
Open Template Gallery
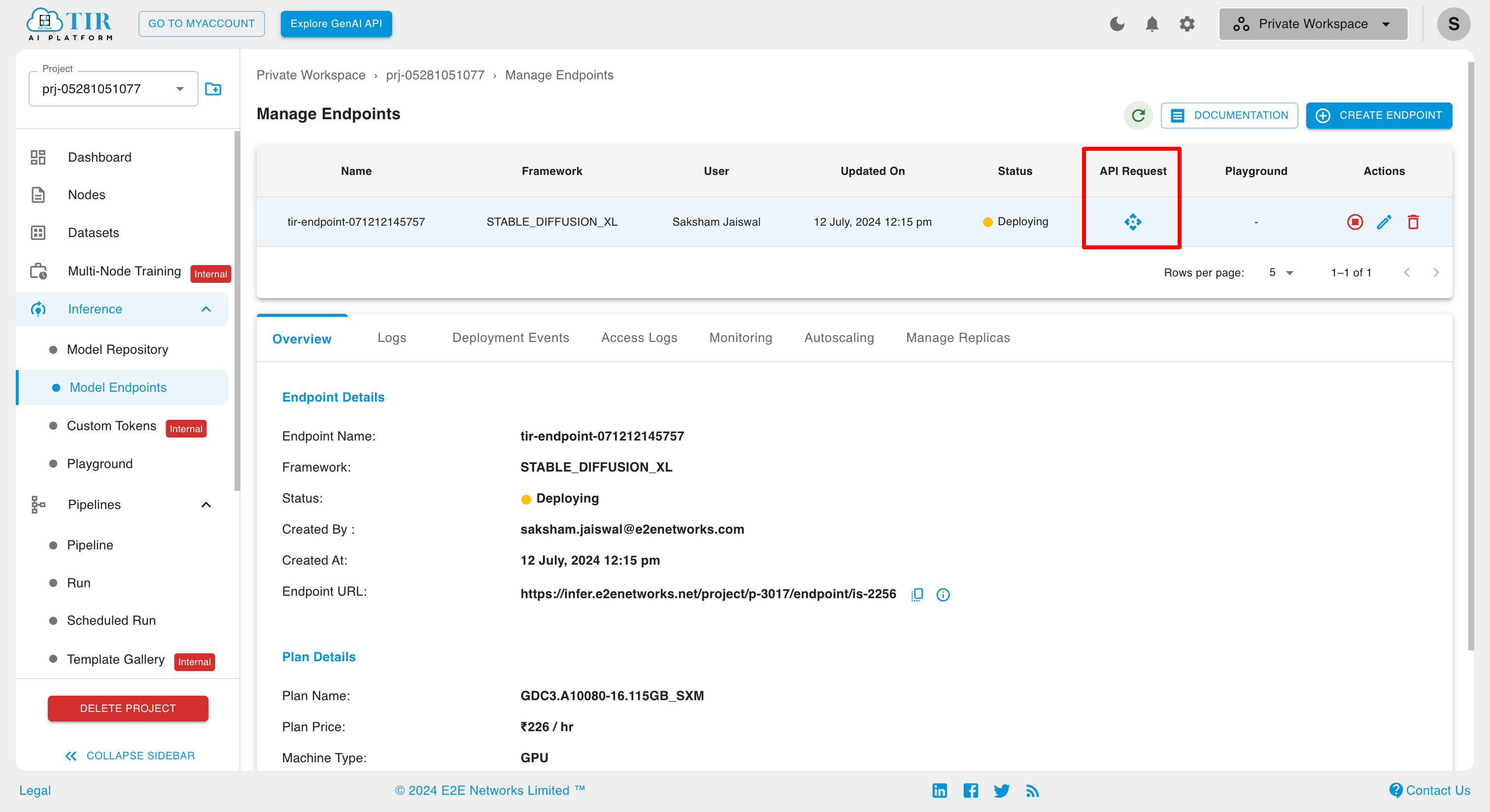(116, 659)
